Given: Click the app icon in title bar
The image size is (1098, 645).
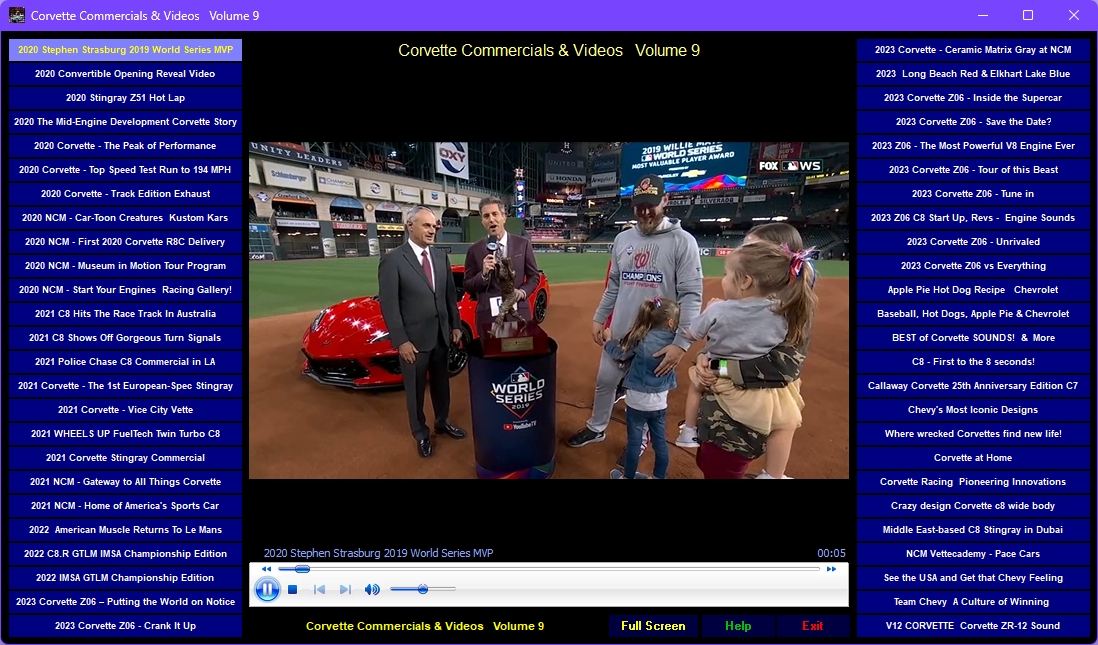Looking at the screenshot, I should point(17,15).
